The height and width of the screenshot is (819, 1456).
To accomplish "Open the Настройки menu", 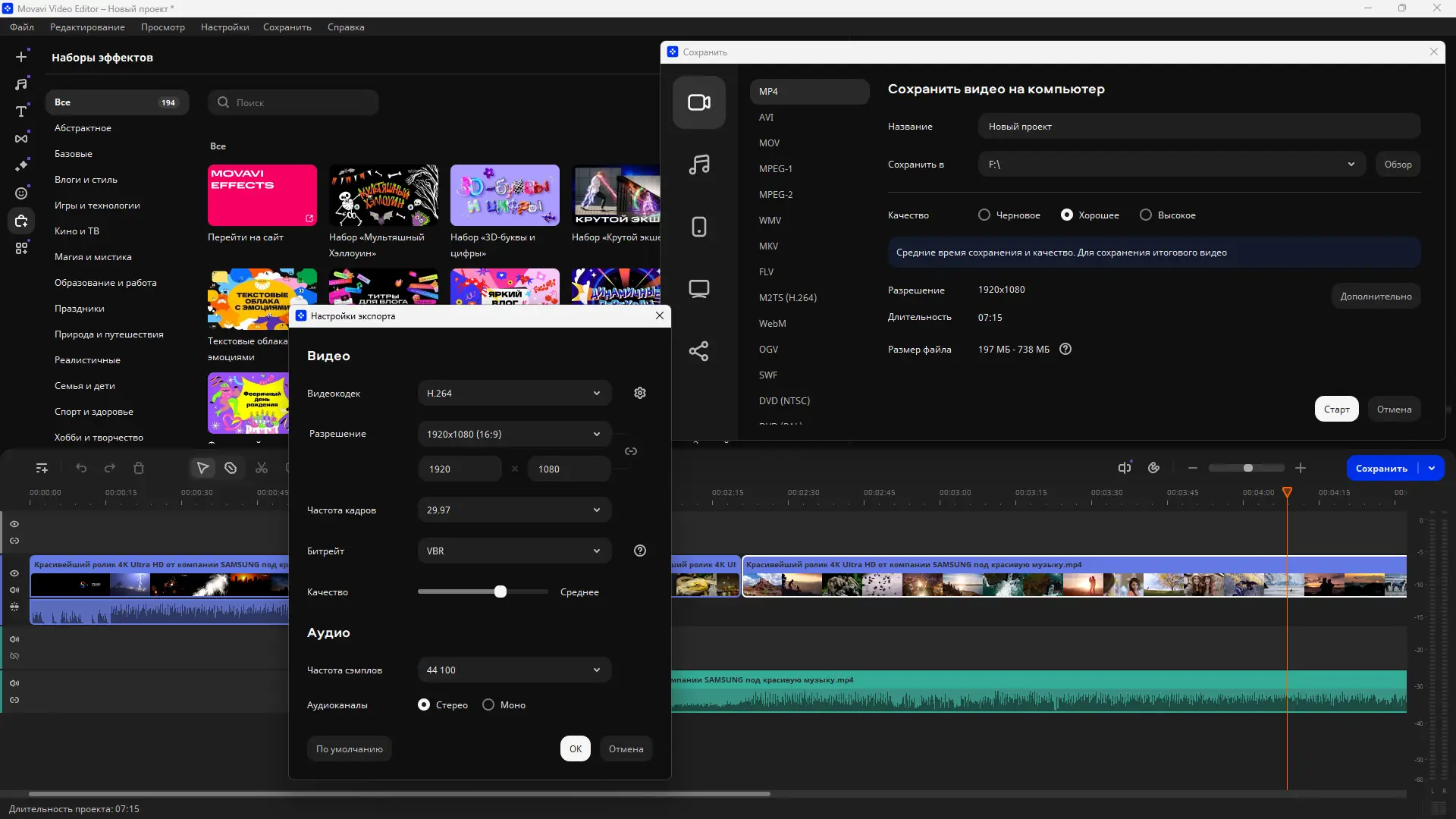I will point(224,27).
